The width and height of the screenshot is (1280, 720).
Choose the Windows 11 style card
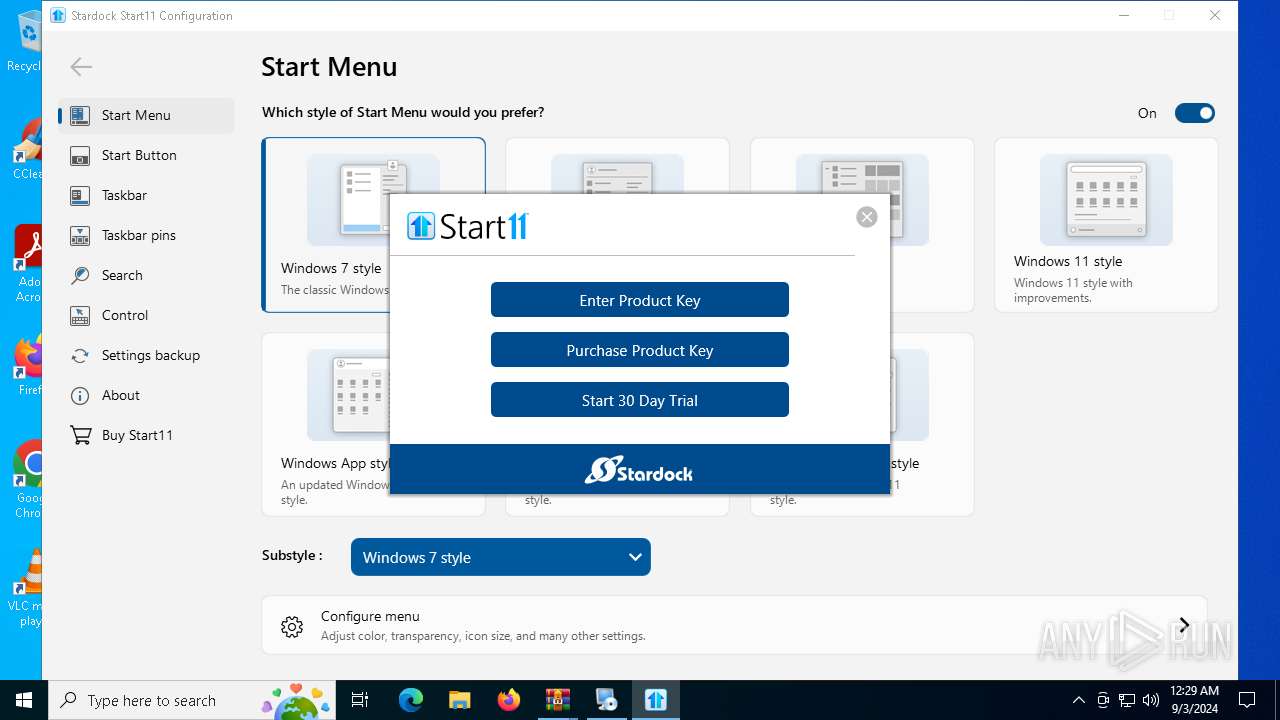1106,225
